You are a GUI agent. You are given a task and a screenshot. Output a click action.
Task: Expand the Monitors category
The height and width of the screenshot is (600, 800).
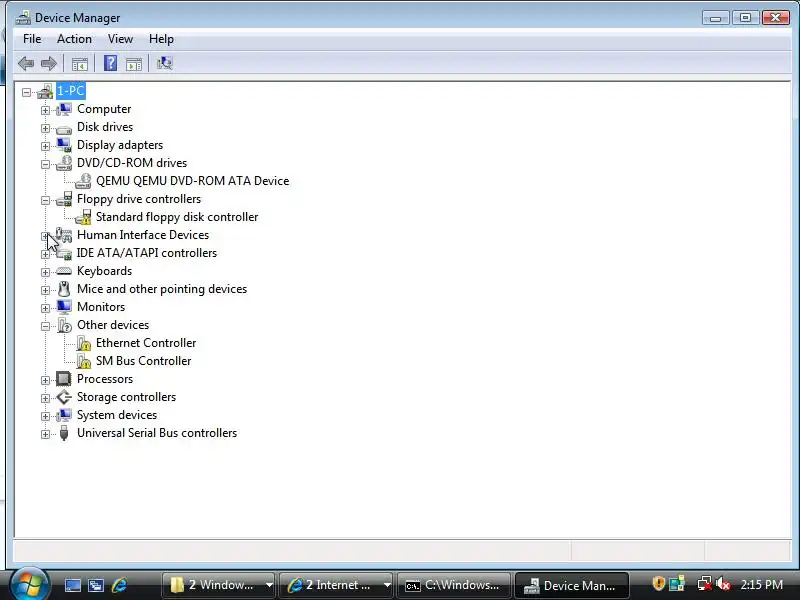(x=45, y=308)
